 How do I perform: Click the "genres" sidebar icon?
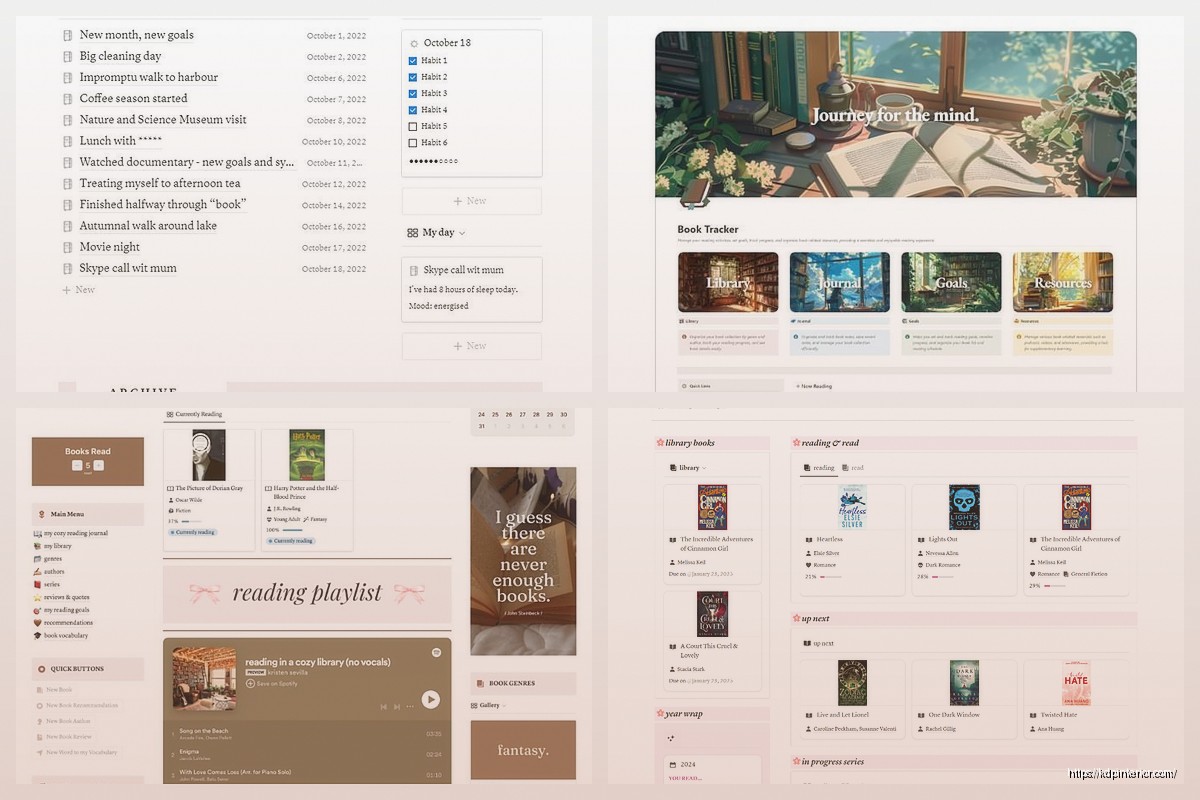click(37, 559)
